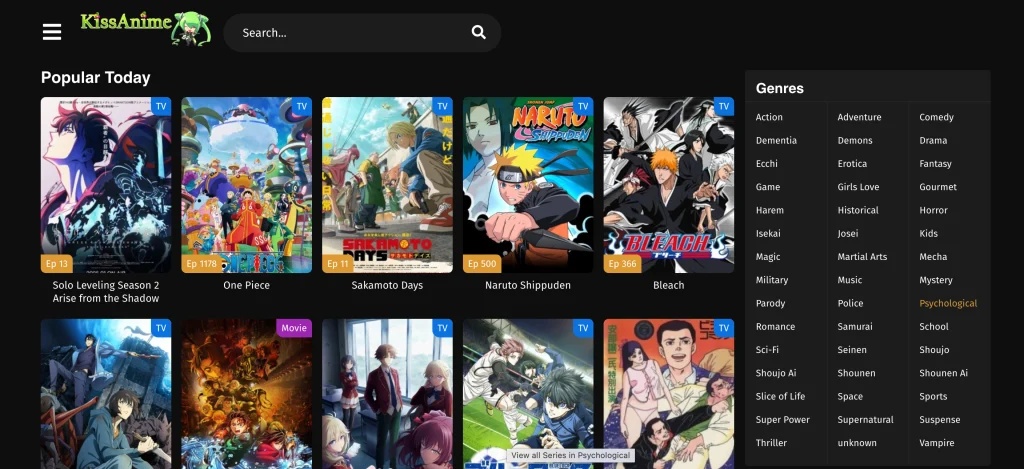
Task: Click the search magnifier icon
Action: pyautogui.click(x=479, y=33)
